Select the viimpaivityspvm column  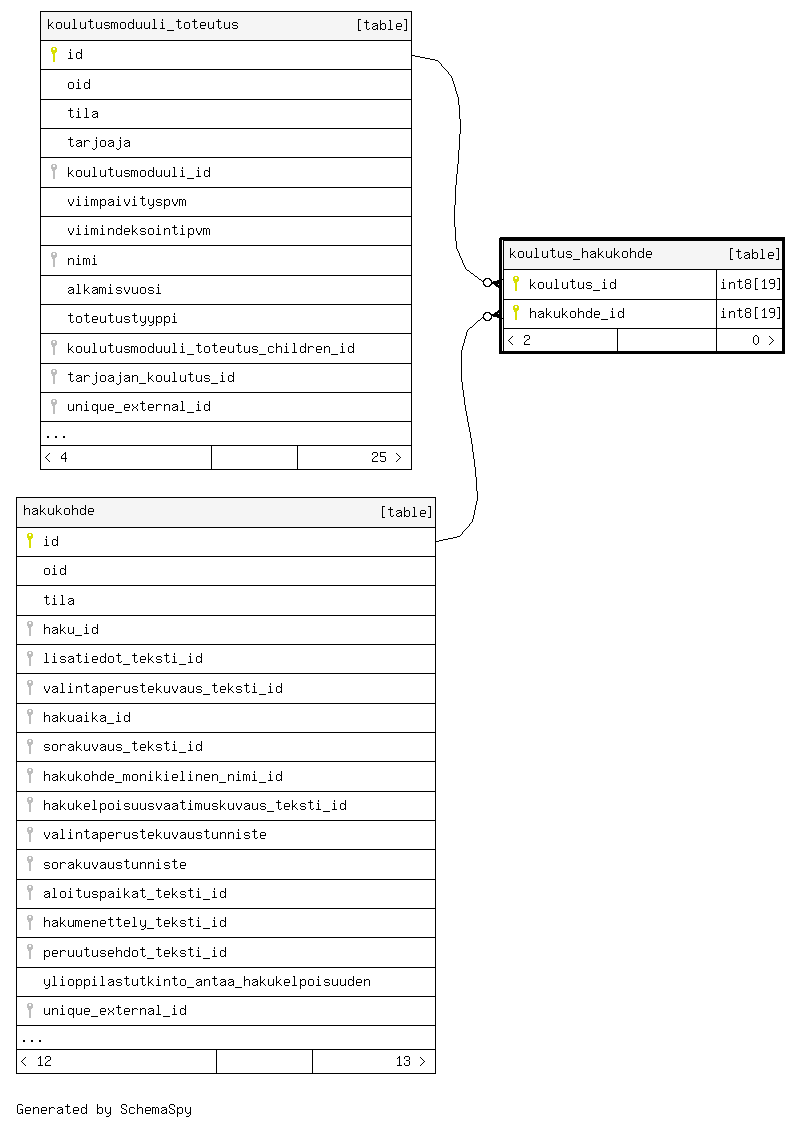127,201
